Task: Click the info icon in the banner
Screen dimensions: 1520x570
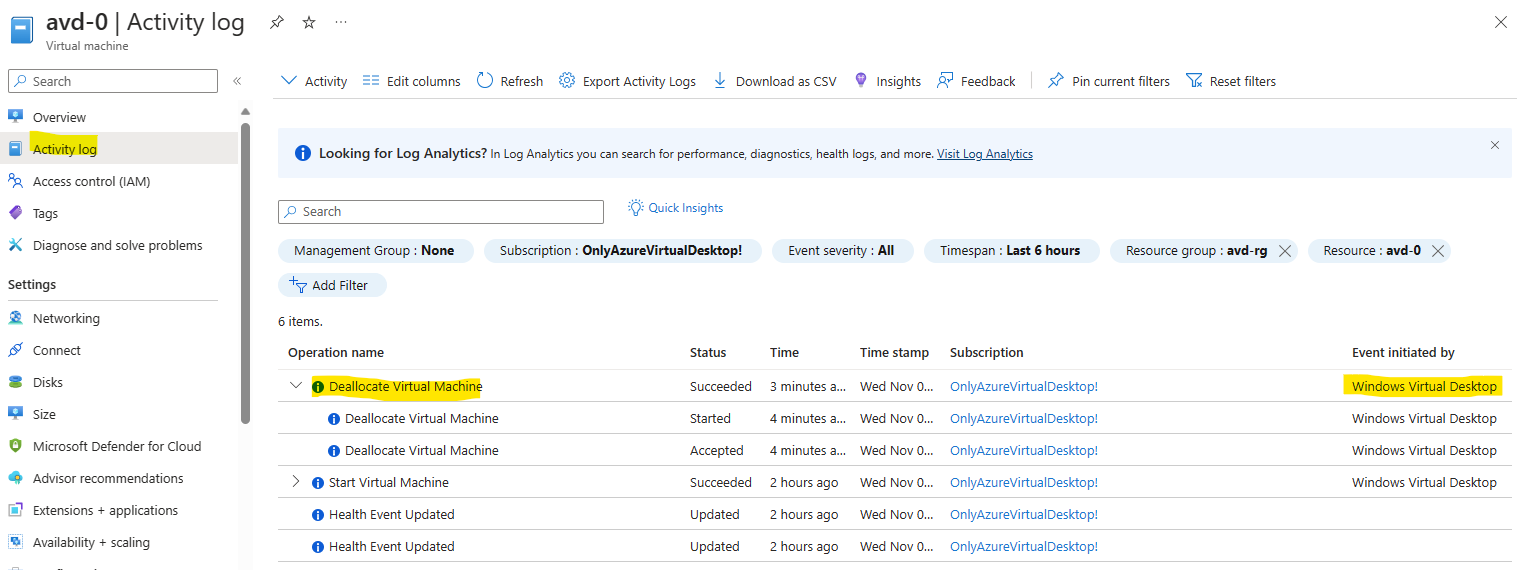Action: point(303,153)
